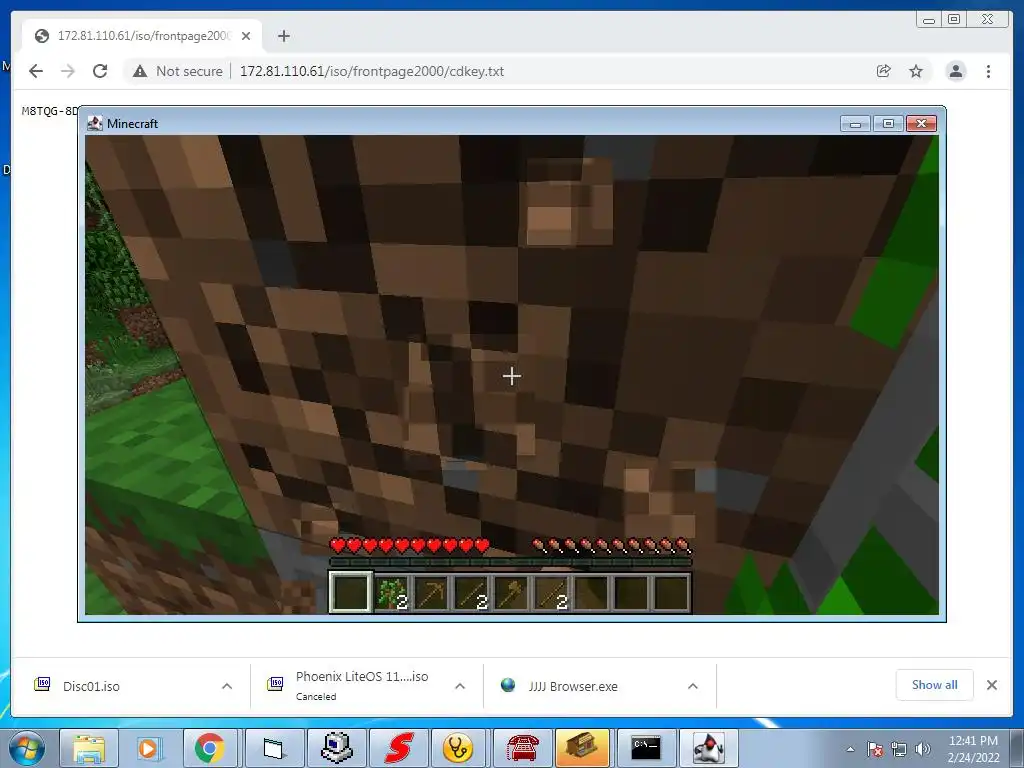Share this page via the share icon
Image resolution: width=1024 pixels, height=768 pixels.
point(884,71)
